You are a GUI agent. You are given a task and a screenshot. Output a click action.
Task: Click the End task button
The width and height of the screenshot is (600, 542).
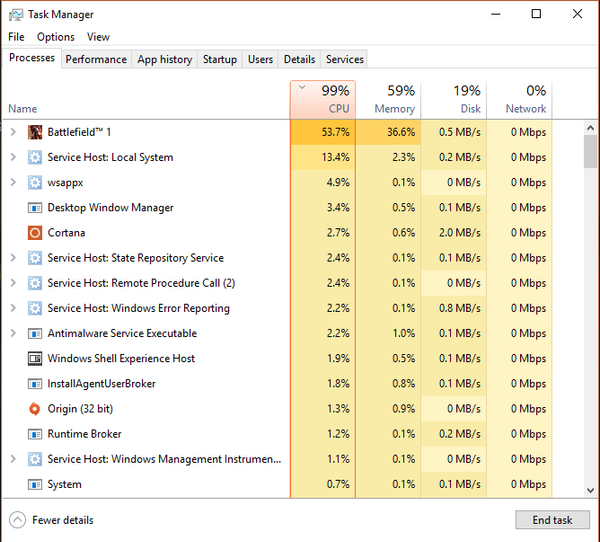552,520
